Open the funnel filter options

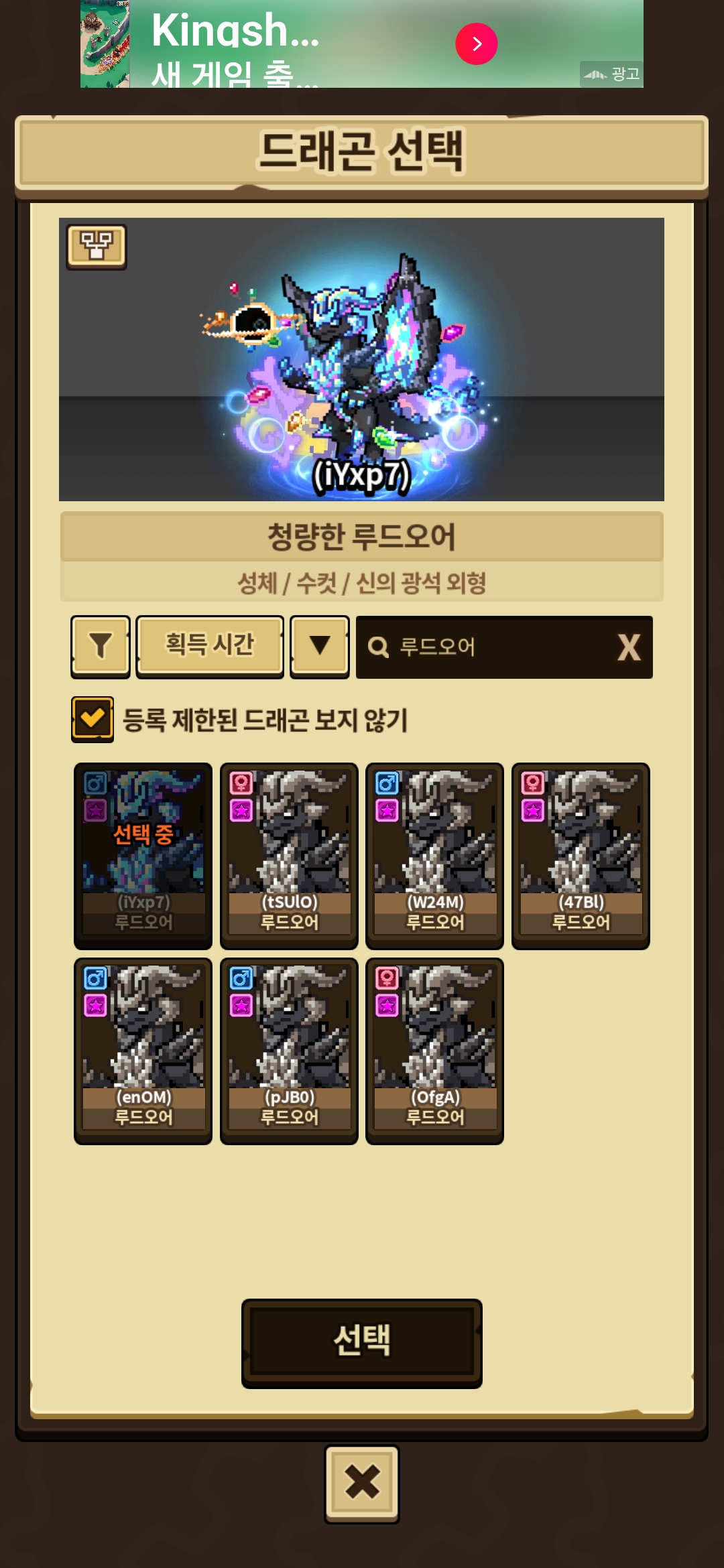pos(101,647)
